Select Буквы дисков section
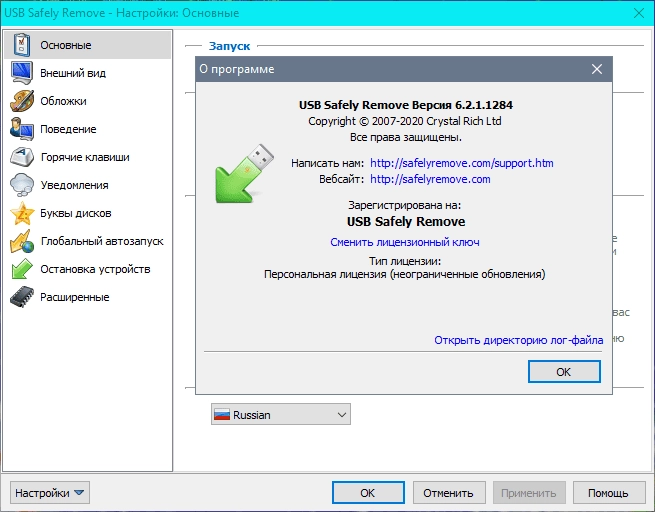Screen dimensions: 655x512 coord(88,213)
